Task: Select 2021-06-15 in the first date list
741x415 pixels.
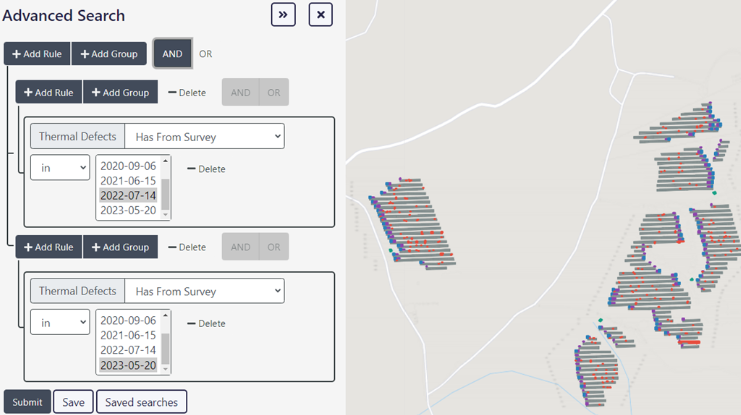Action: [128, 181]
